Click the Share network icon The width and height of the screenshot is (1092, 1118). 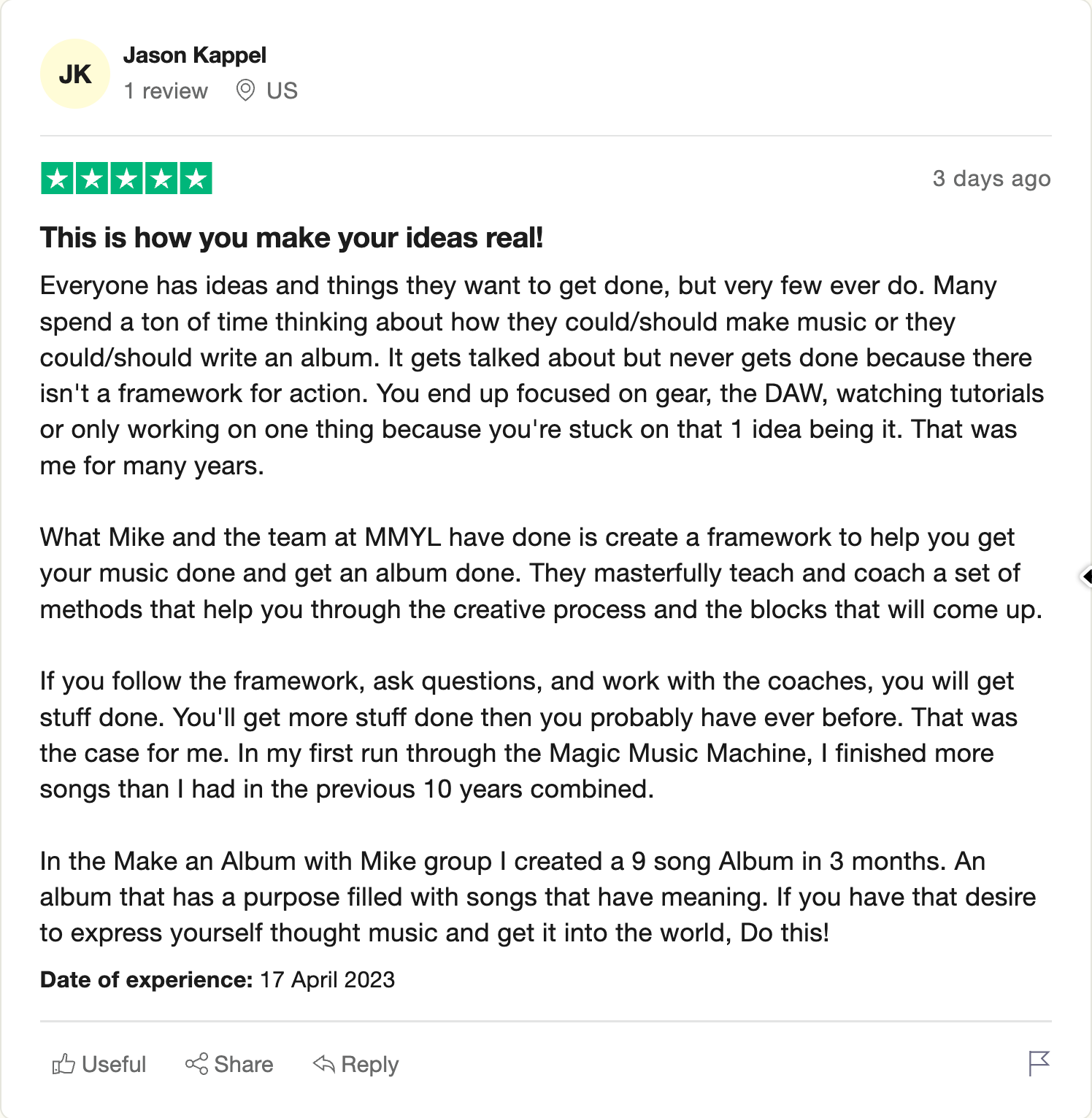pyautogui.click(x=196, y=1064)
